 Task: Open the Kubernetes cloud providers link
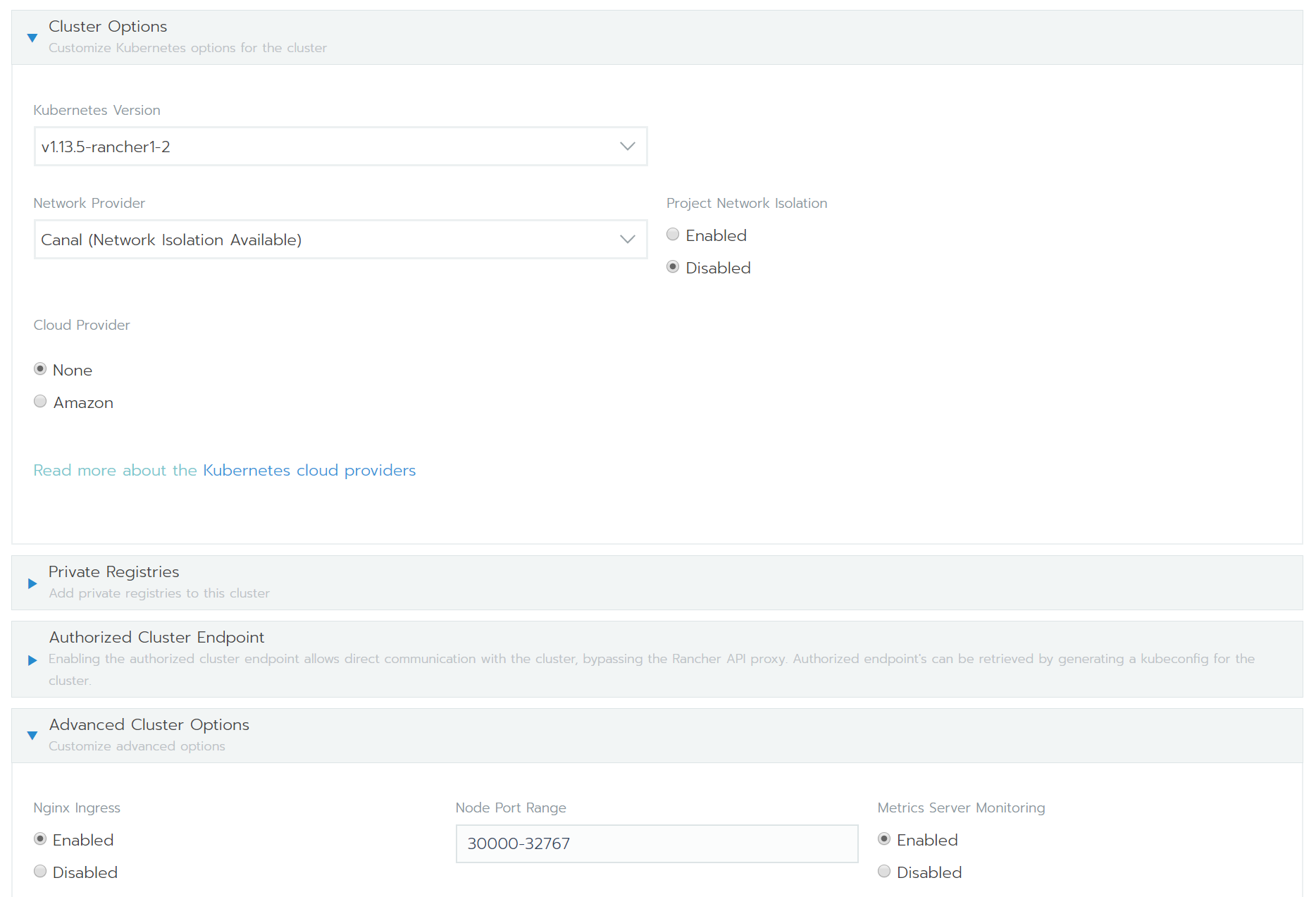tap(309, 470)
